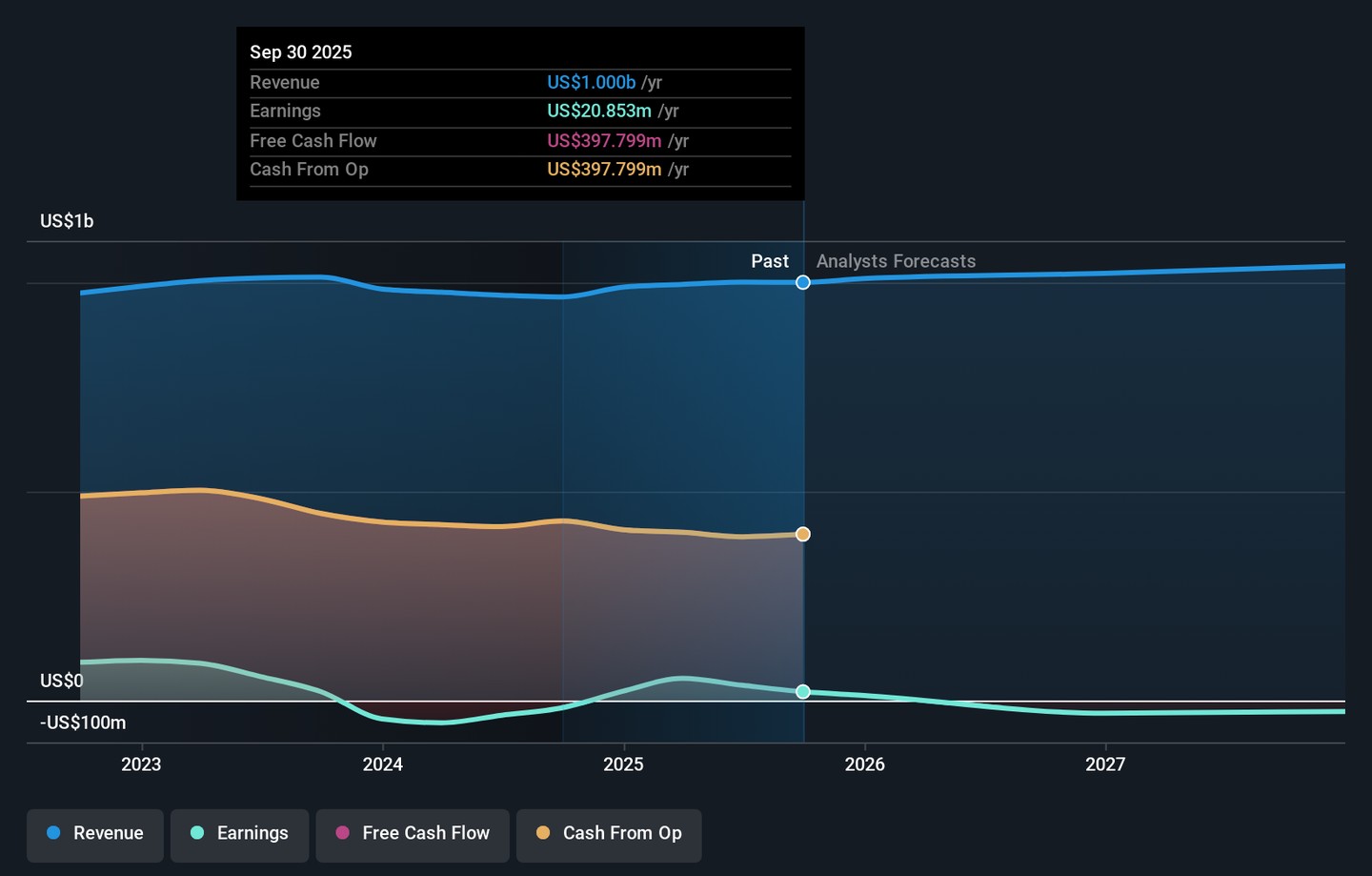
Task: Click the Sep 30 2025 tooltip date
Action: point(301,52)
